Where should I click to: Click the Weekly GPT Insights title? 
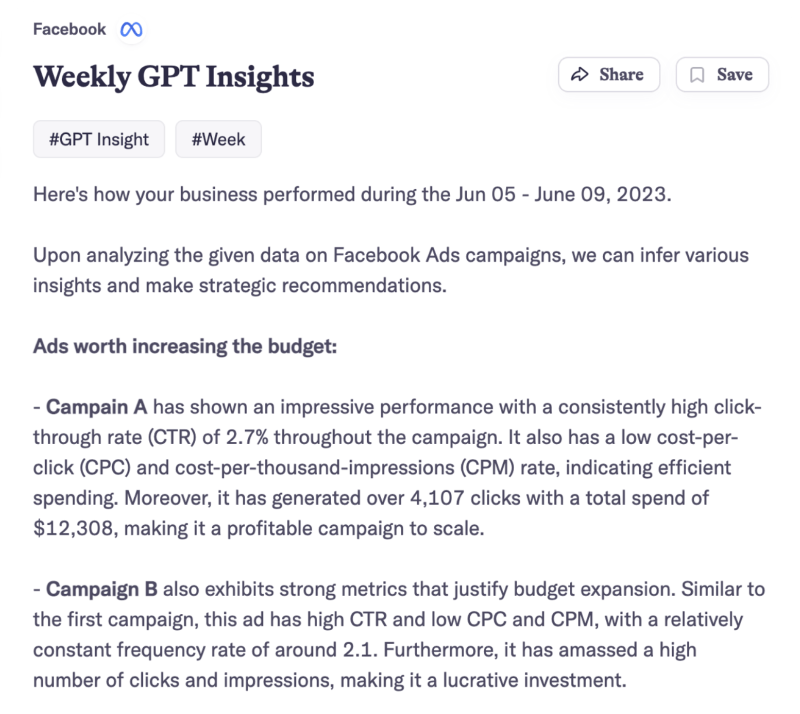point(174,76)
